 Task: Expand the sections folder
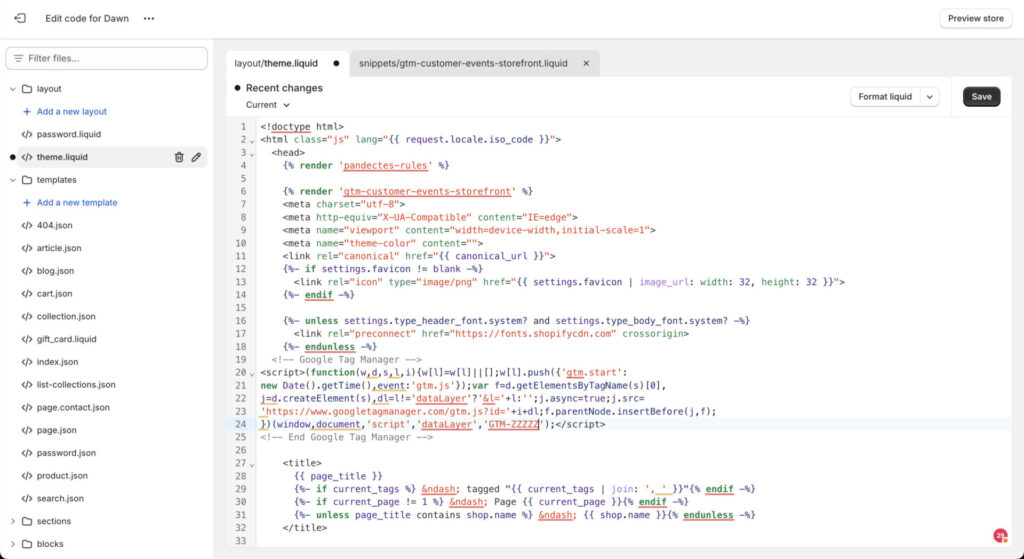coord(13,521)
